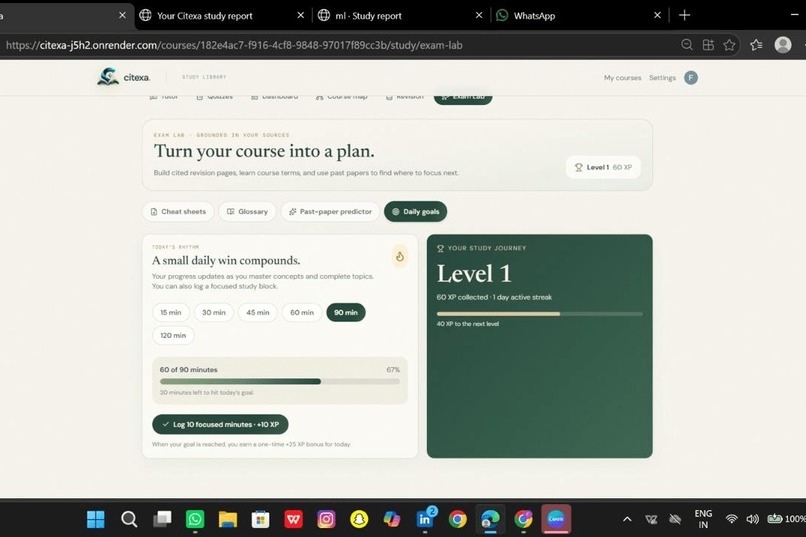Open LinkedIn from the taskbar

[x=425, y=520]
